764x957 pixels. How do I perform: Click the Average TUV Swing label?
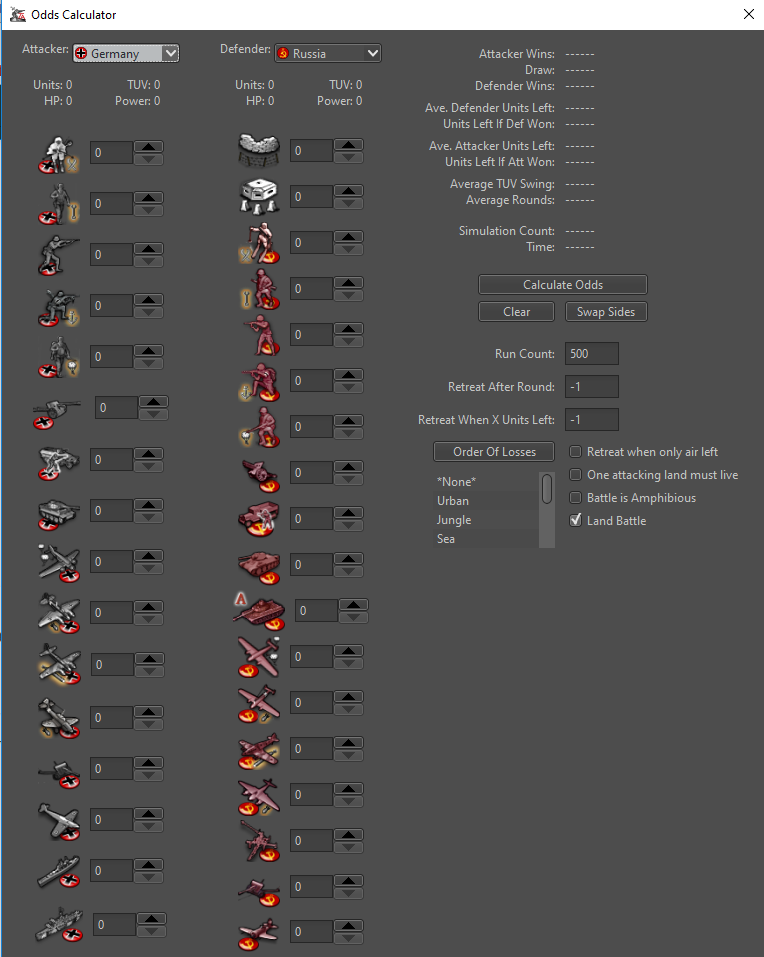click(502, 184)
